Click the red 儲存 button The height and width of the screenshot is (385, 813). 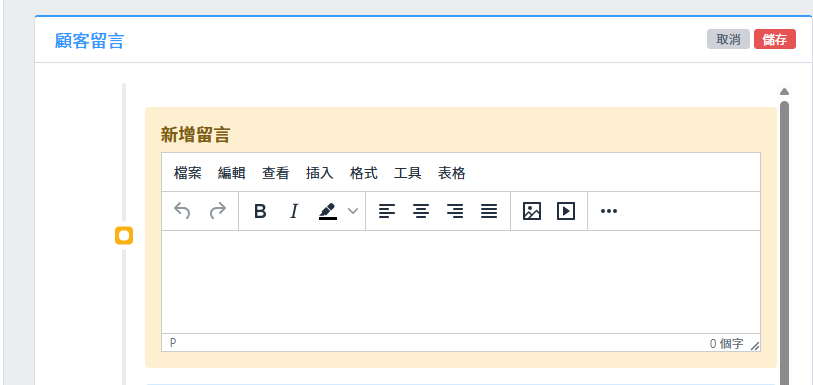point(775,39)
